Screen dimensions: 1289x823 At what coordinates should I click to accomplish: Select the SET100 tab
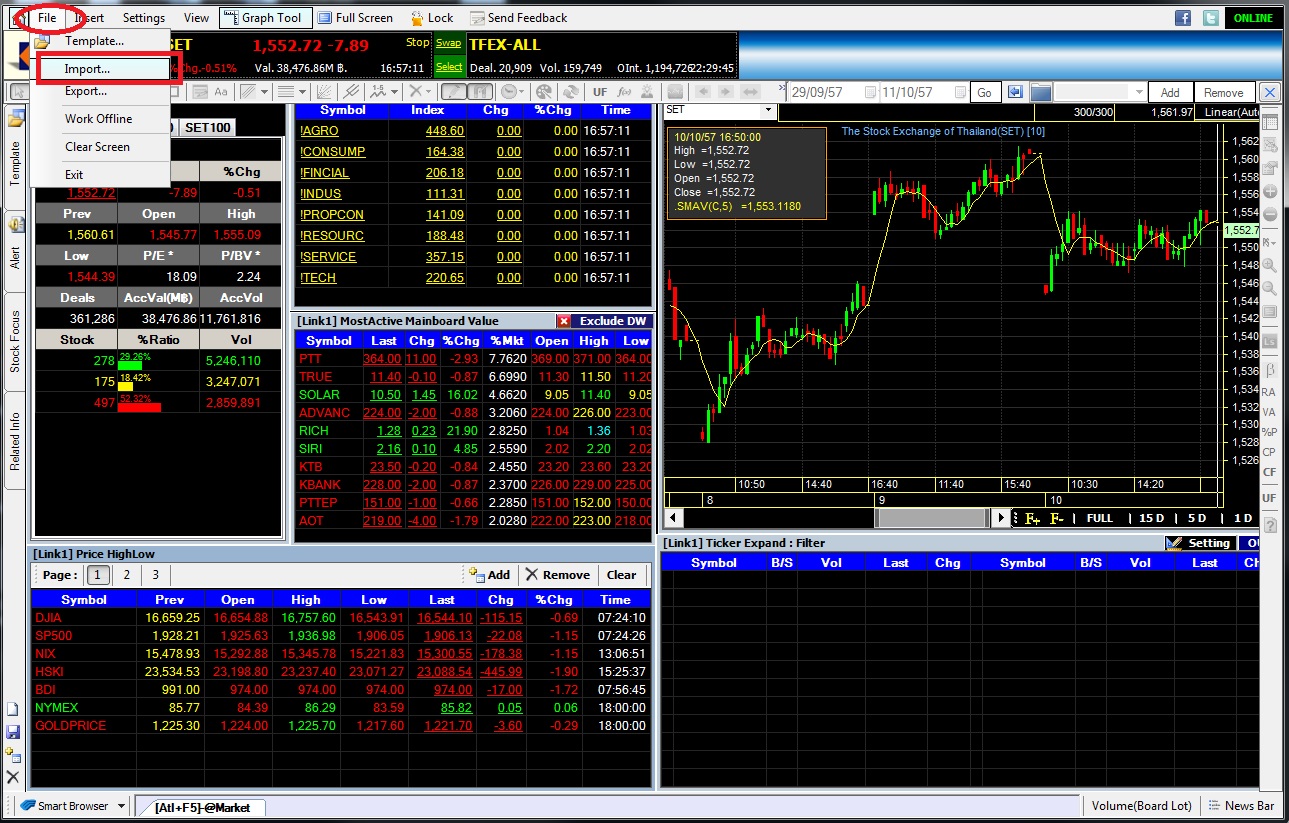207,127
